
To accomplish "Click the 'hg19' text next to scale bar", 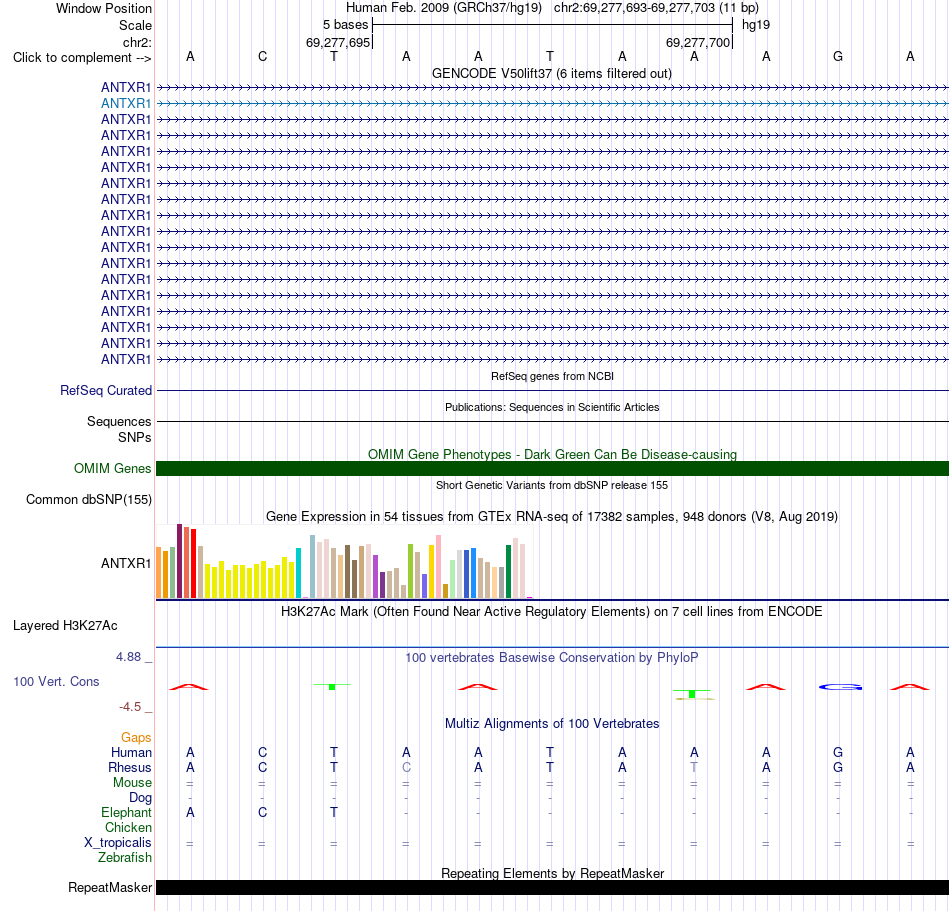I will 756,25.
